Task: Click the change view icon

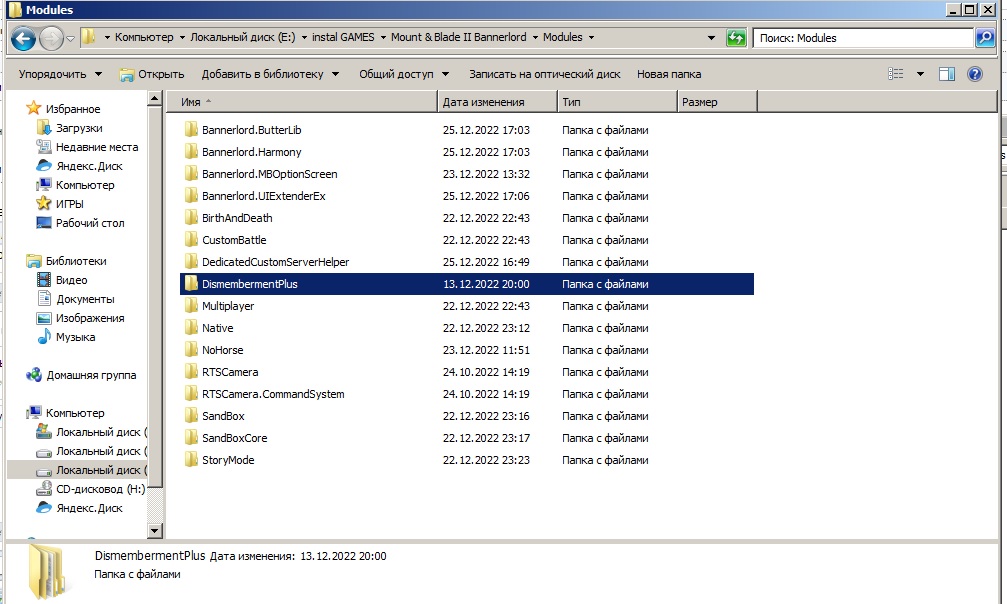Action: click(x=896, y=74)
